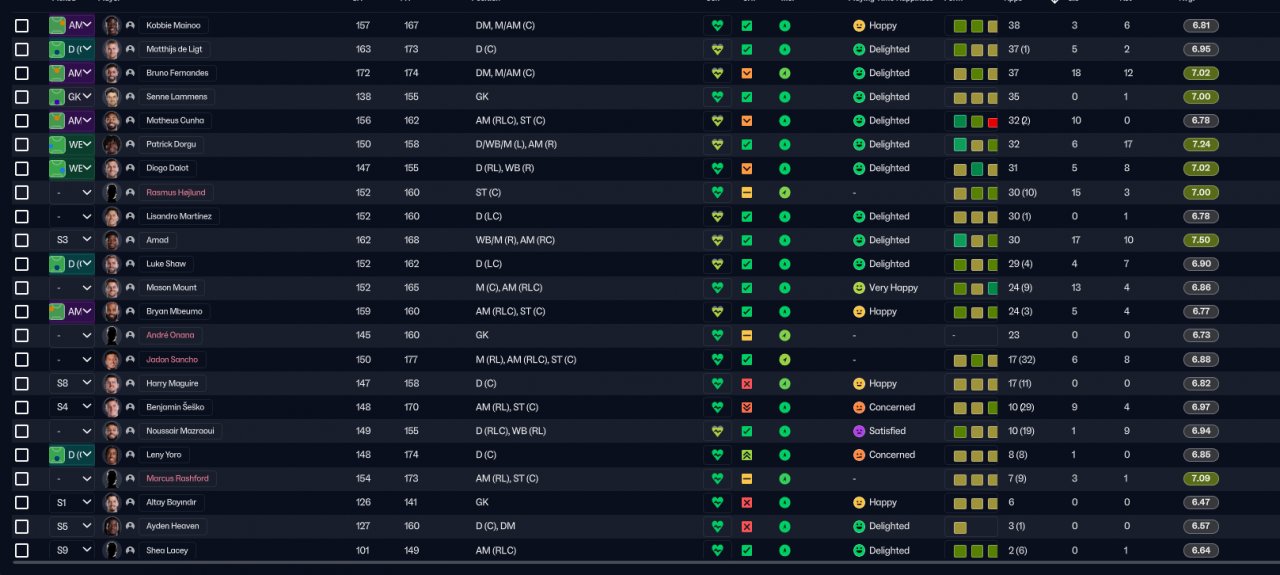Open the picked position dropdown for Senne Lammens
This screenshot has width=1280, height=575.
pyautogui.click(x=72, y=97)
